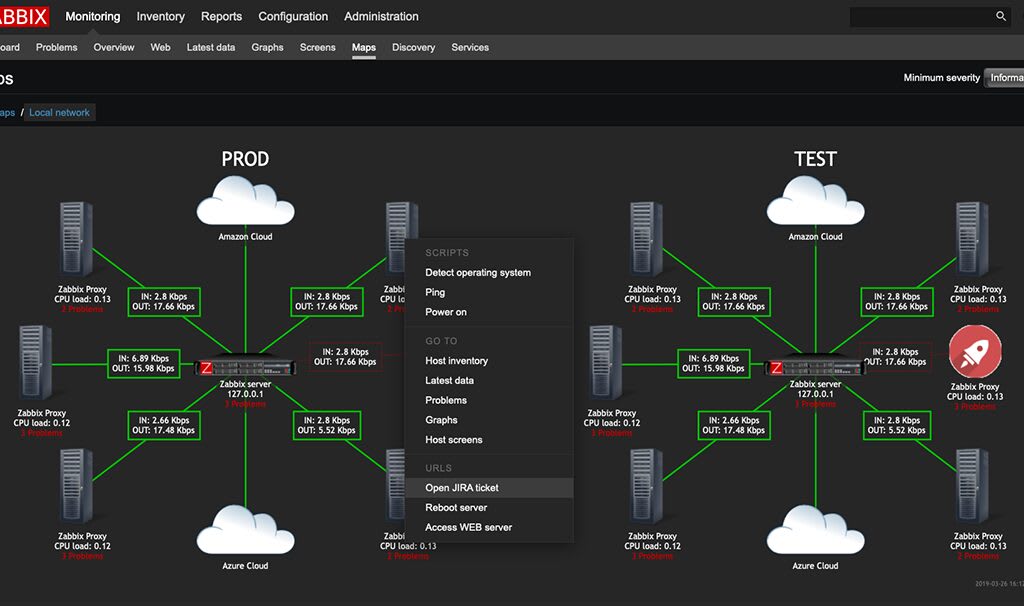1024x606 pixels.
Task: Click the red Zabbix logo
Action: (x=22, y=15)
